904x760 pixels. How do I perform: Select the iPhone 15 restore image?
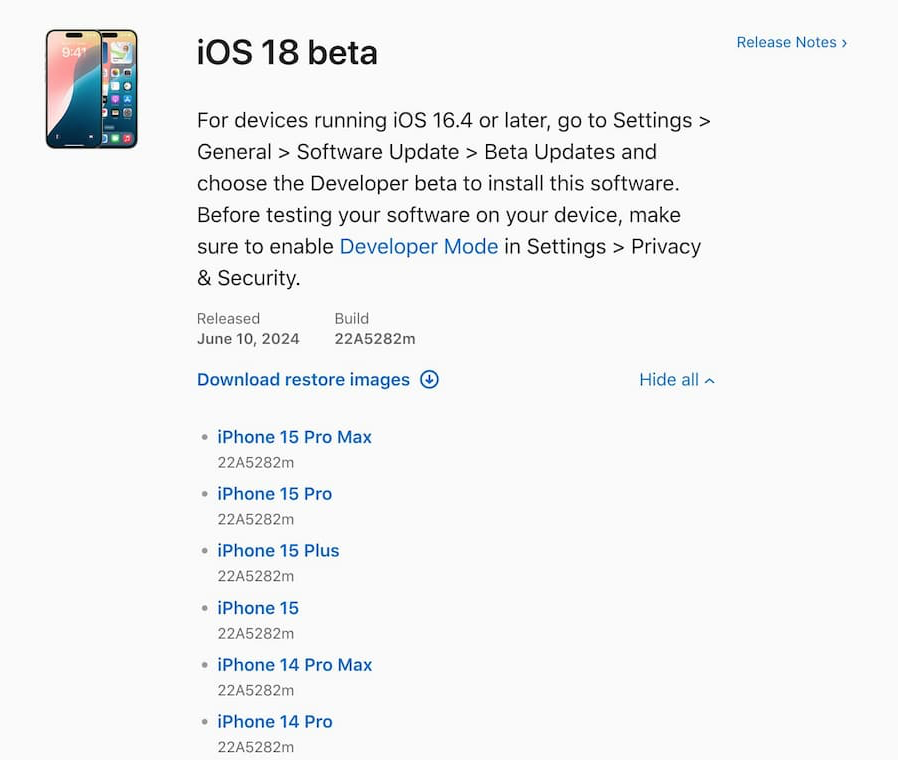point(258,608)
